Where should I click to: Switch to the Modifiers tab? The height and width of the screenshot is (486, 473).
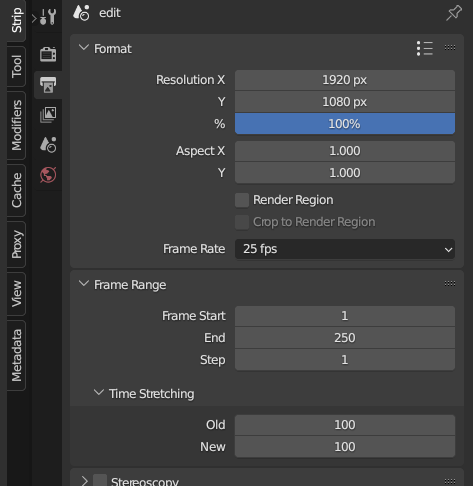tap(16, 126)
